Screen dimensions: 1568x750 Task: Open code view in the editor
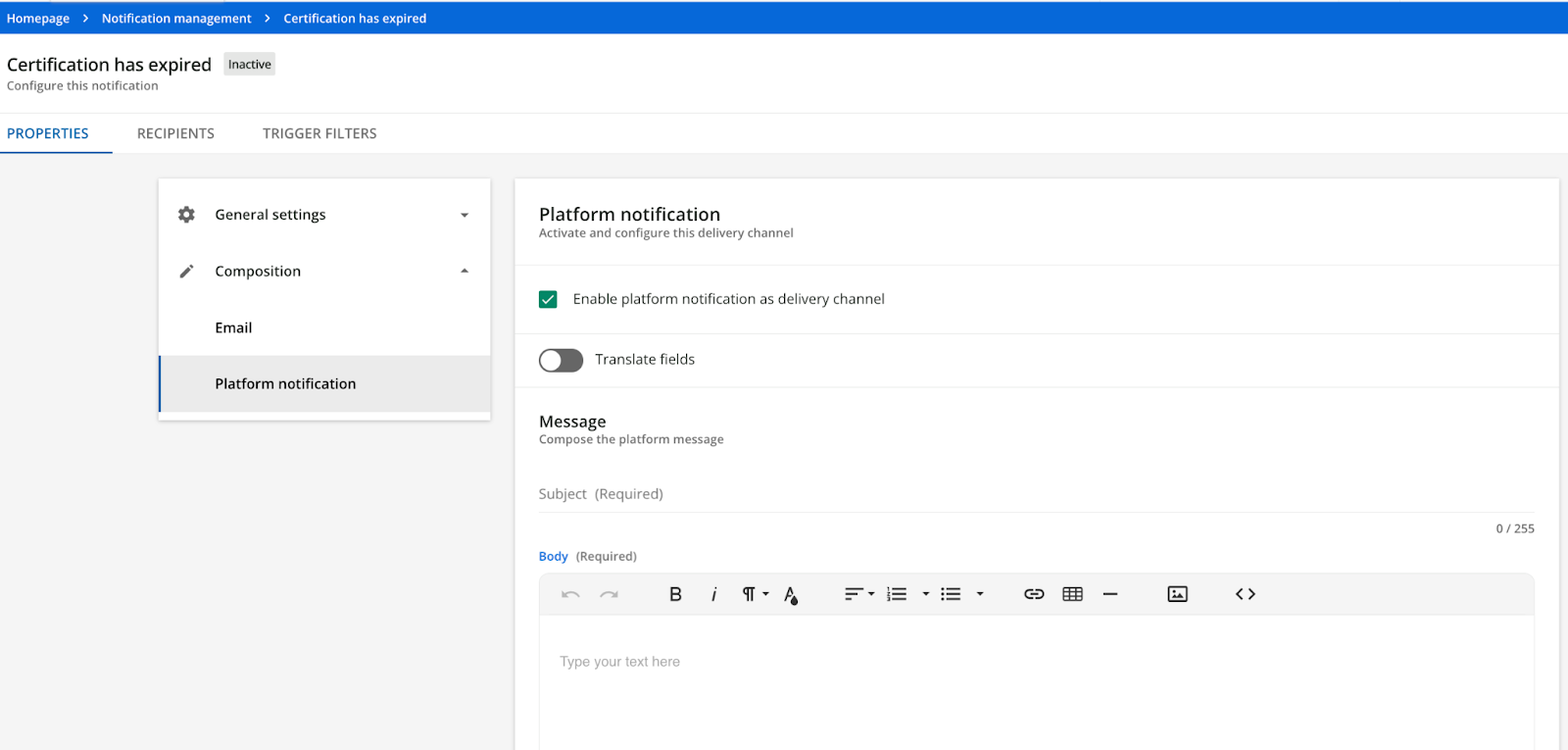coord(1245,594)
